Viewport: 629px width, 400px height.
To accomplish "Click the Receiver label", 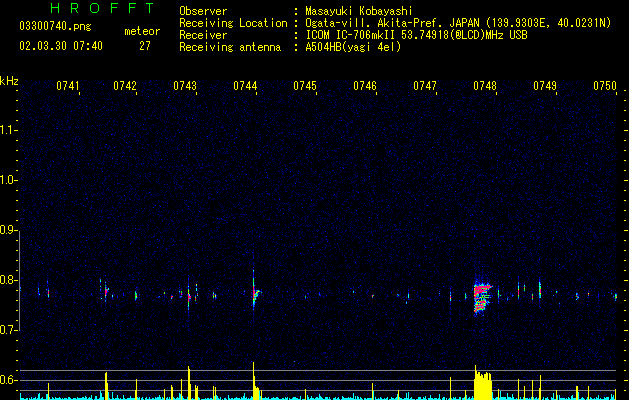I will tap(203, 35).
